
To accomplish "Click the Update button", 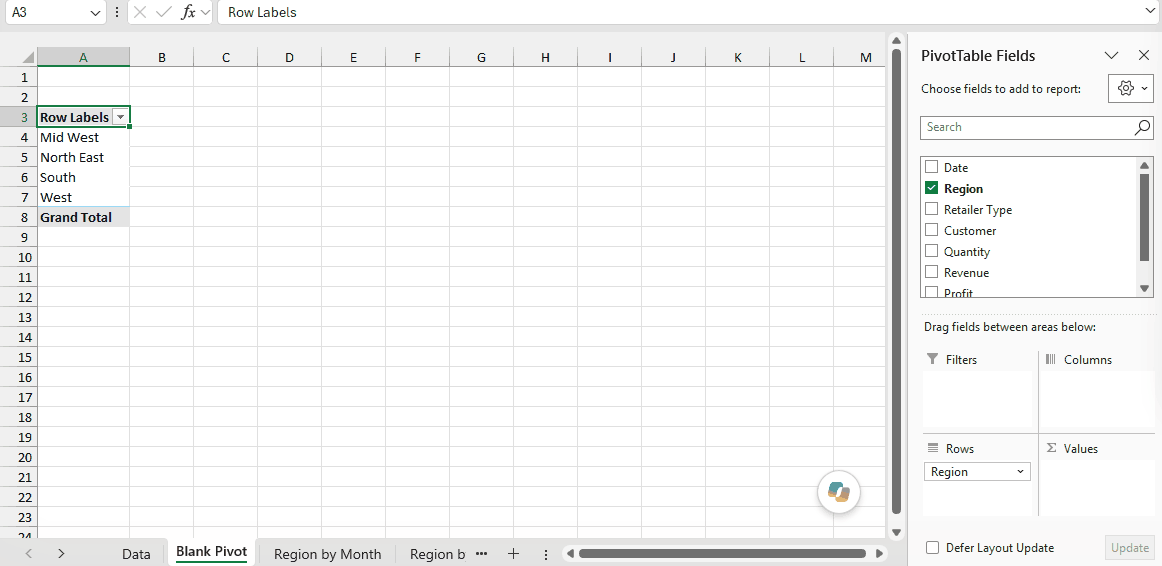I will pos(1129,548).
